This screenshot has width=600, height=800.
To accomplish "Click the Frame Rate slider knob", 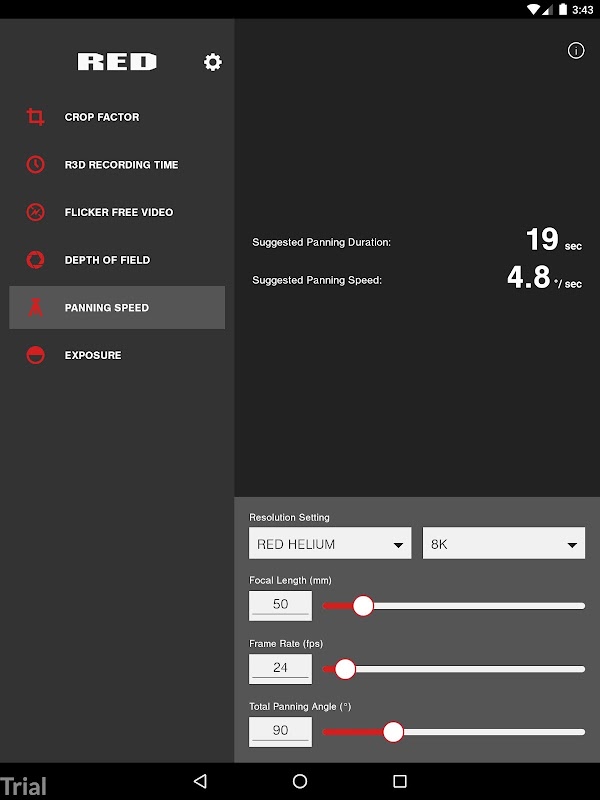I will [345, 669].
